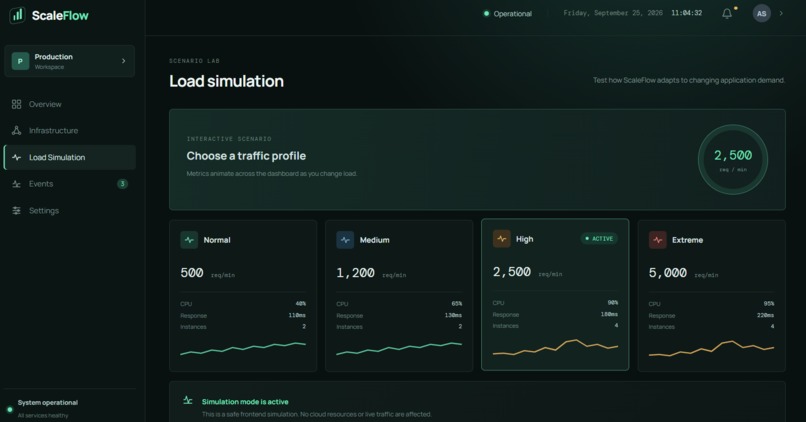806x422 pixels.
Task: Open the notifications bell
Action: pos(727,13)
